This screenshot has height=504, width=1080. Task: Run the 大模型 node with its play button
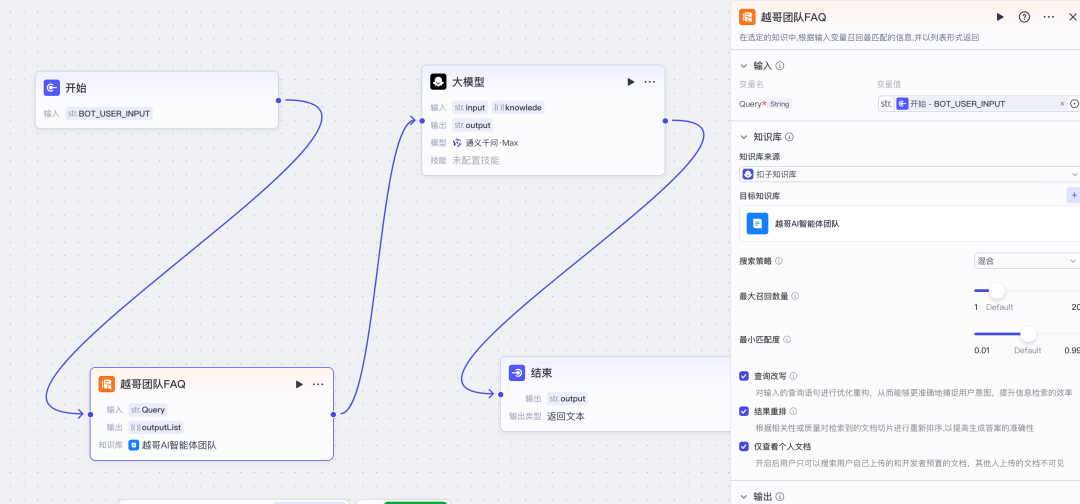630,82
